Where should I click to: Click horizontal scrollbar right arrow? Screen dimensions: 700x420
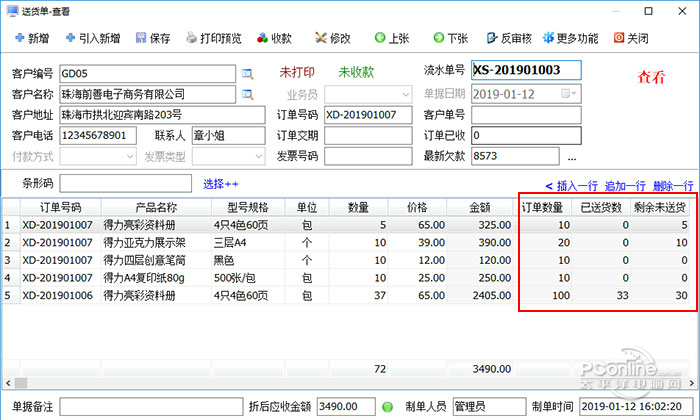692,383
